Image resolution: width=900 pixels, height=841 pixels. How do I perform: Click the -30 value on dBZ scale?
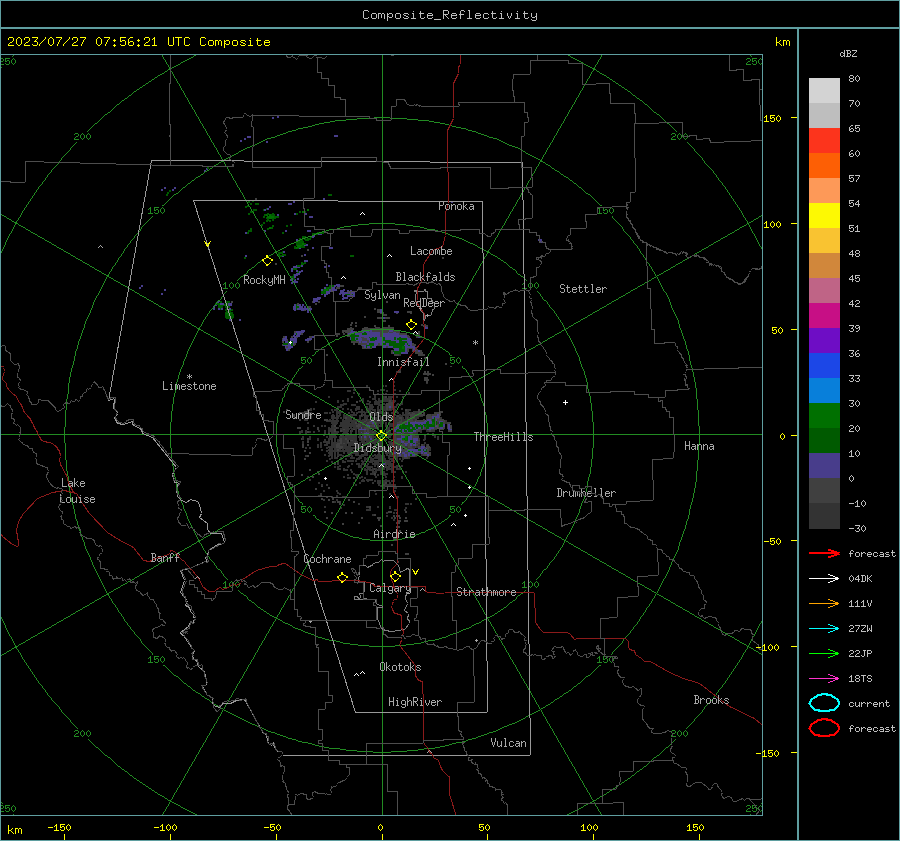[857, 529]
